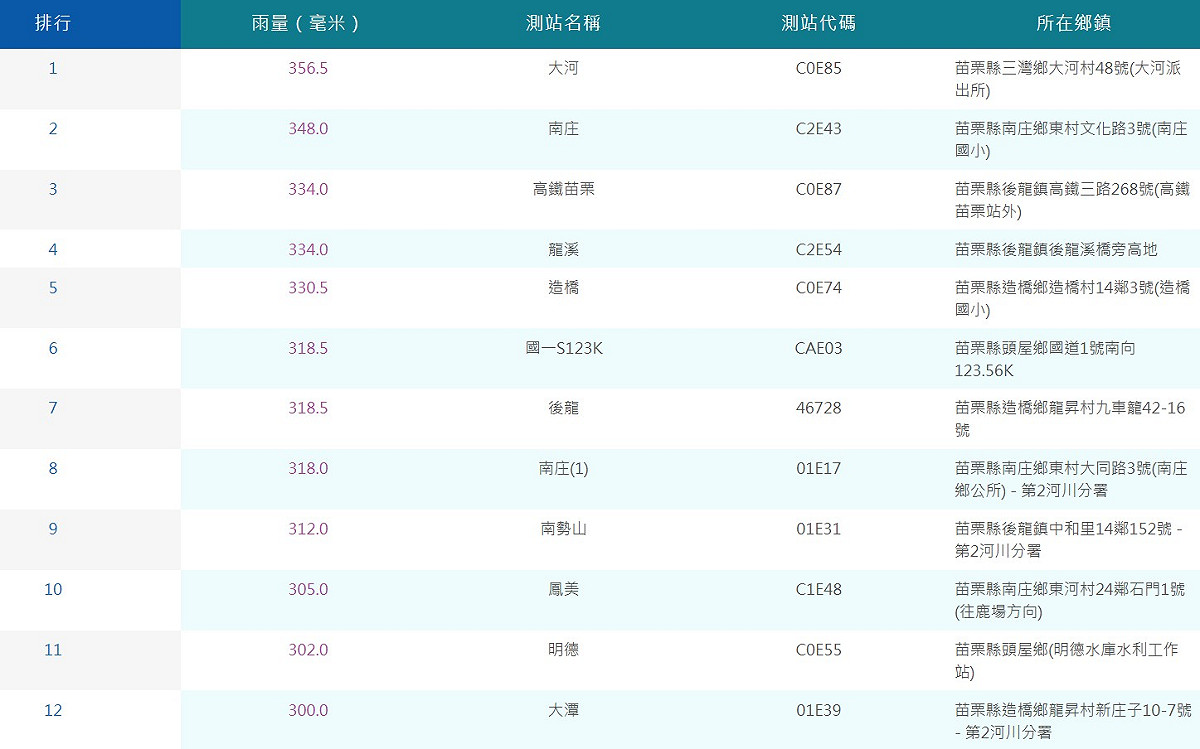Click rank number 12
This screenshot has height=749, width=1200.
53,711
